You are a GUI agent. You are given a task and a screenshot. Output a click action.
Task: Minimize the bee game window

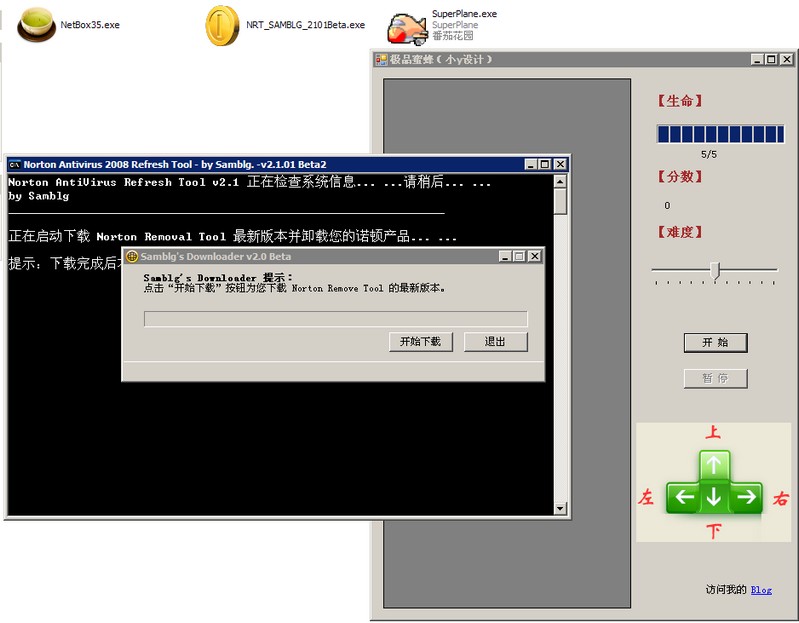758,60
